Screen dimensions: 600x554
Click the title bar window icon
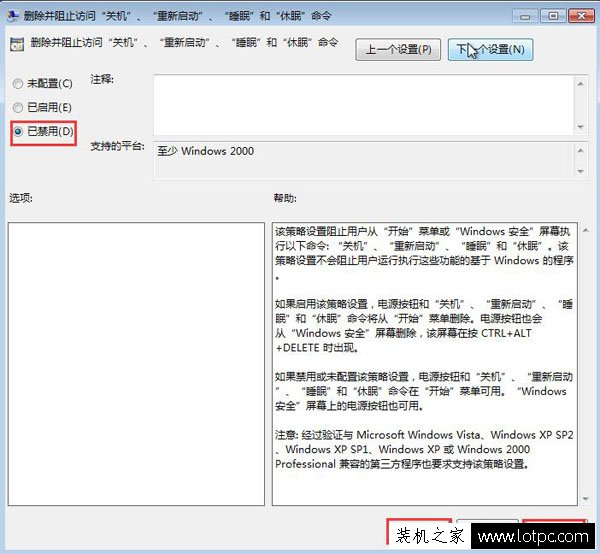pyautogui.click(x=13, y=16)
